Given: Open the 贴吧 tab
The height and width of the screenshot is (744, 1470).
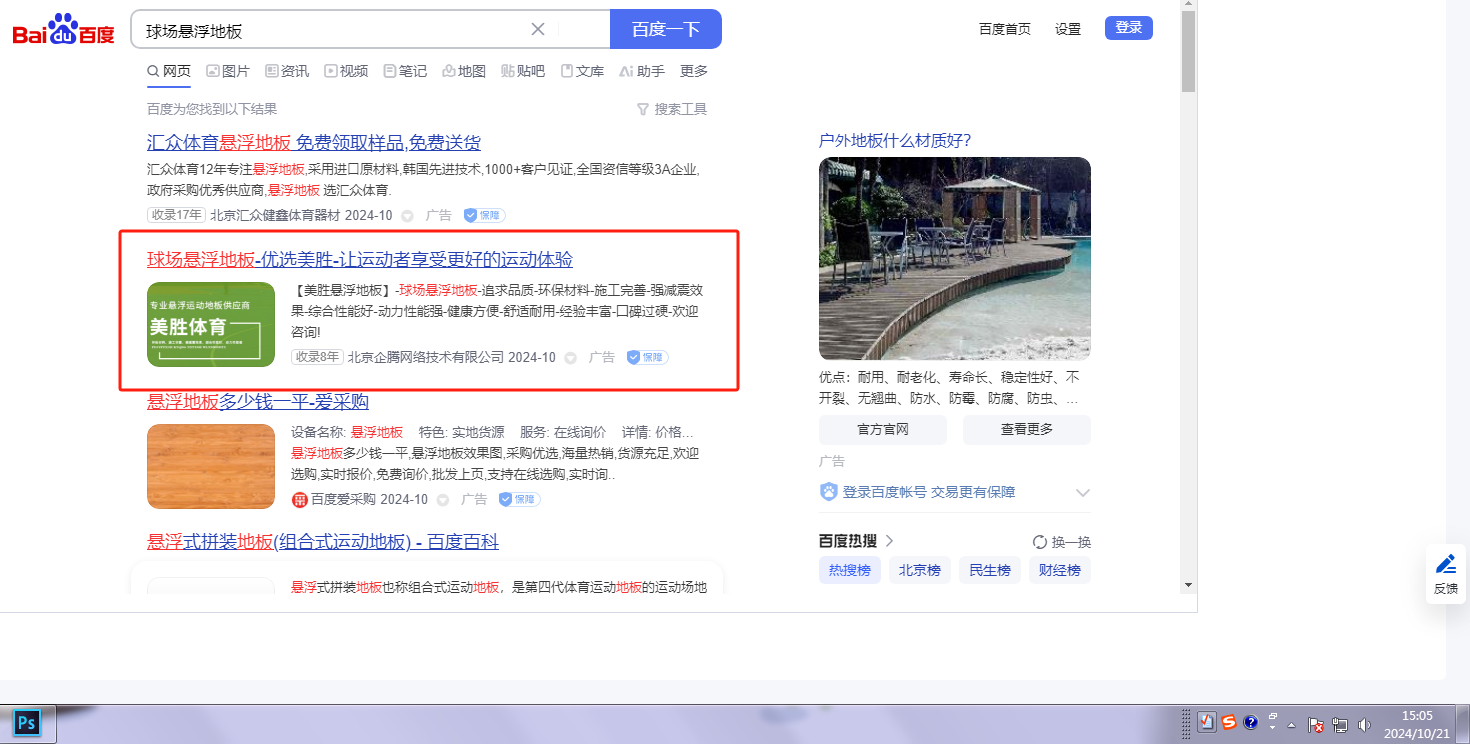Looking at the screenshot, I should click(523, 71).
